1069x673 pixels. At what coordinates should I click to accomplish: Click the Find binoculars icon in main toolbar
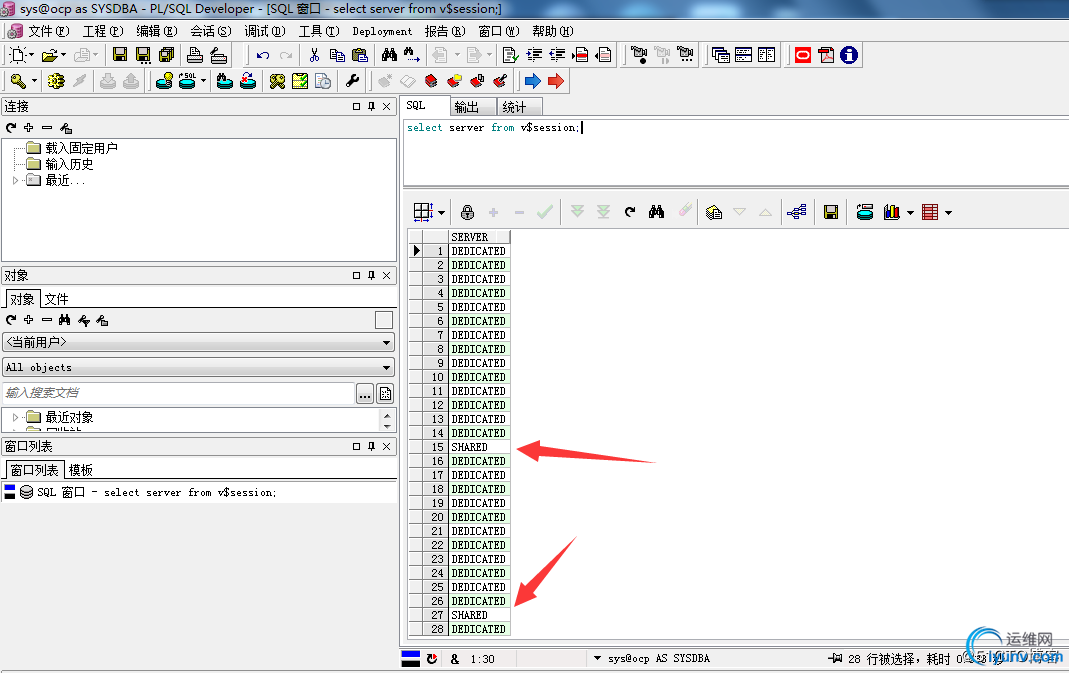pos(389,55)
